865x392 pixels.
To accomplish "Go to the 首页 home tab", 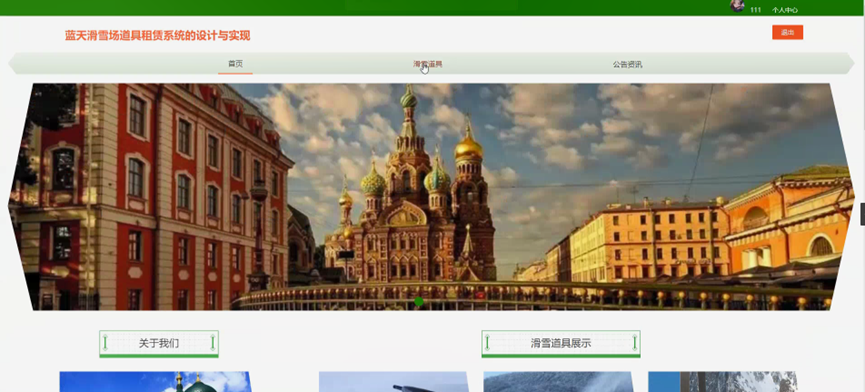I will click(x=236, y=64).
